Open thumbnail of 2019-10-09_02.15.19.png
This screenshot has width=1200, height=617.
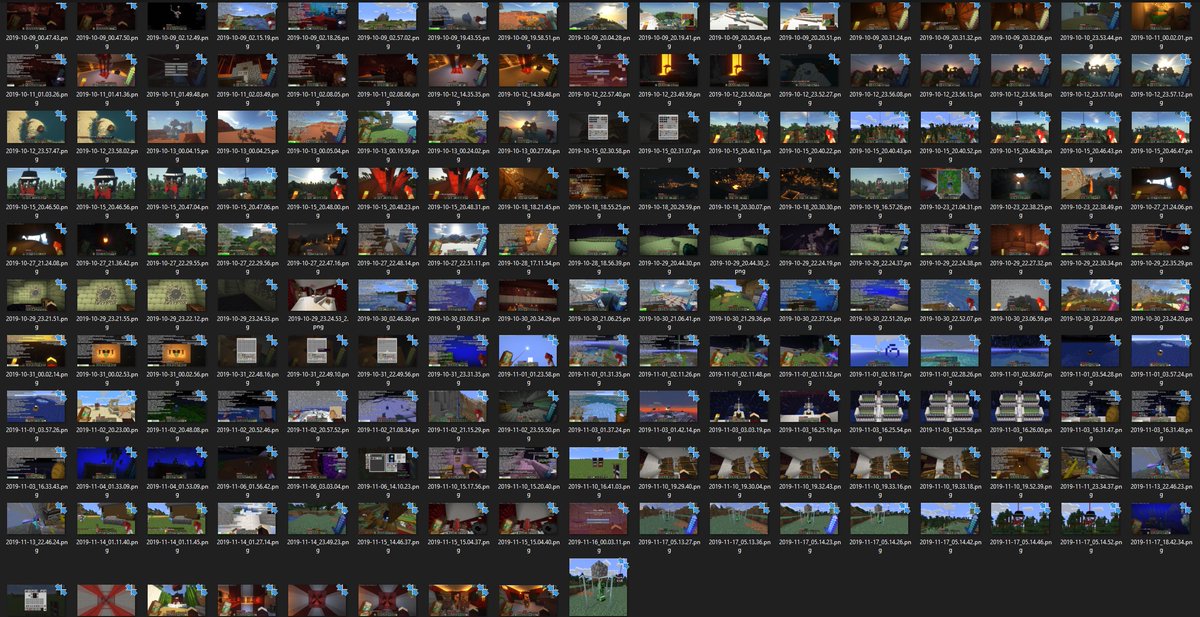pyautogui.click(x=246, y=16)
